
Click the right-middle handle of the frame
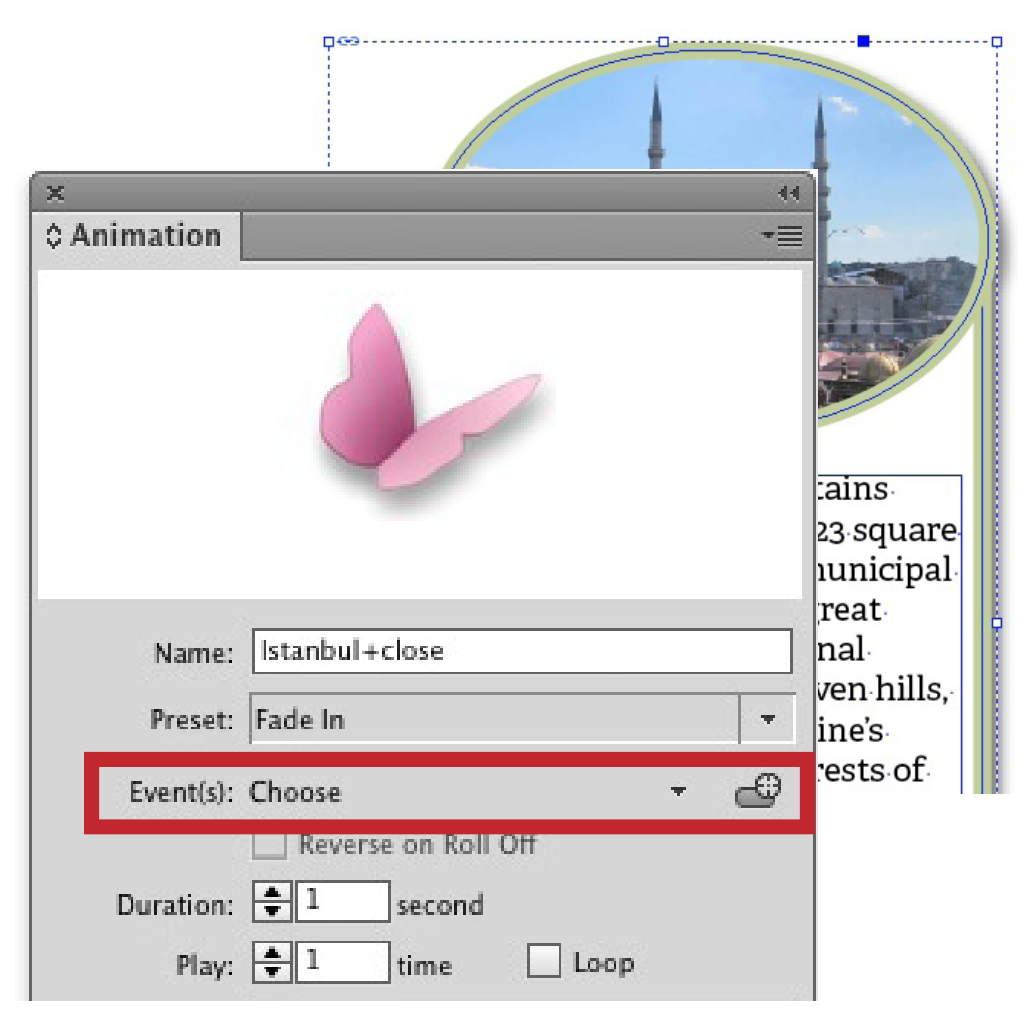point(997,623)
